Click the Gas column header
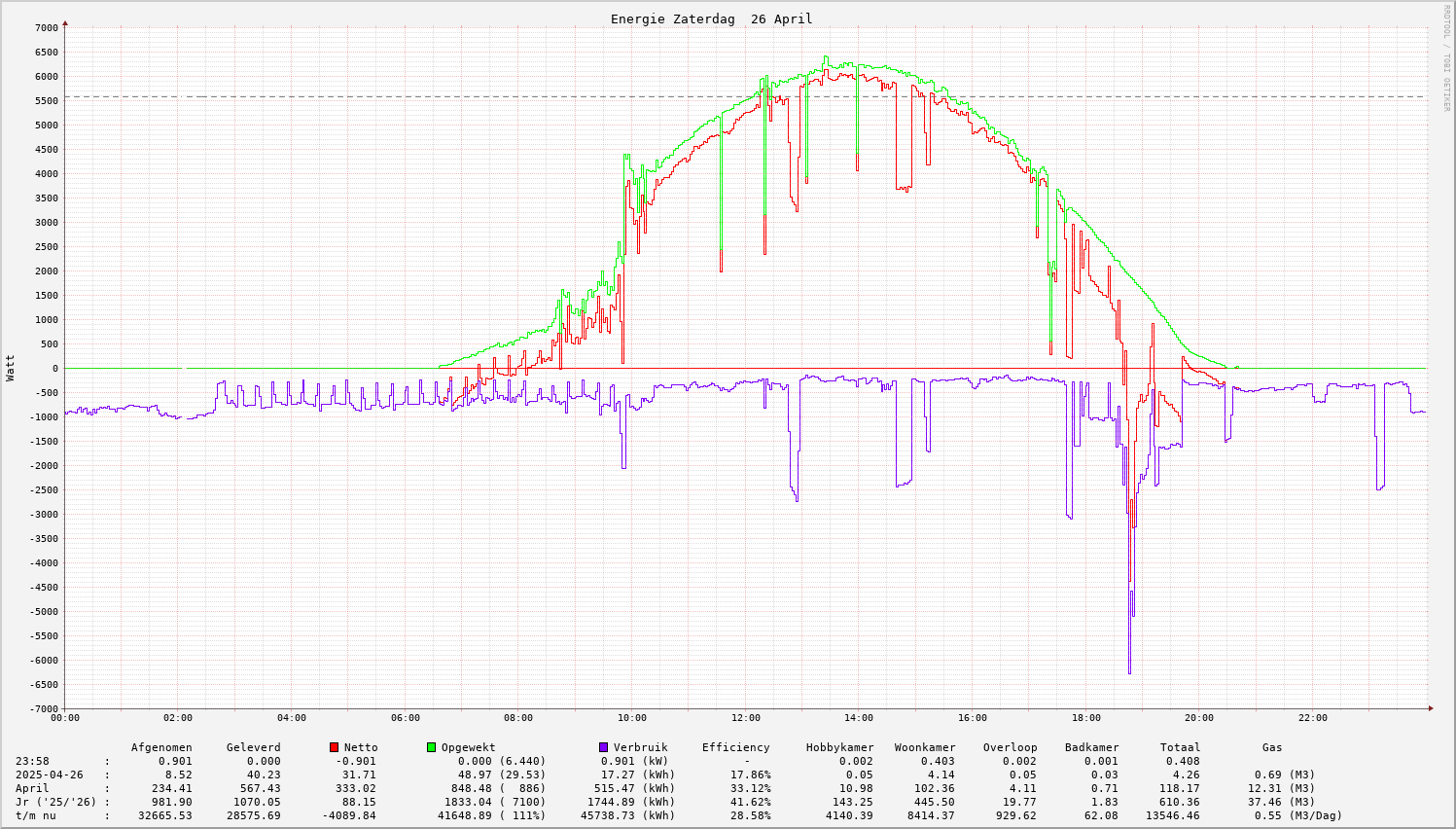 pyautogui.click(x=1272, y=747)
